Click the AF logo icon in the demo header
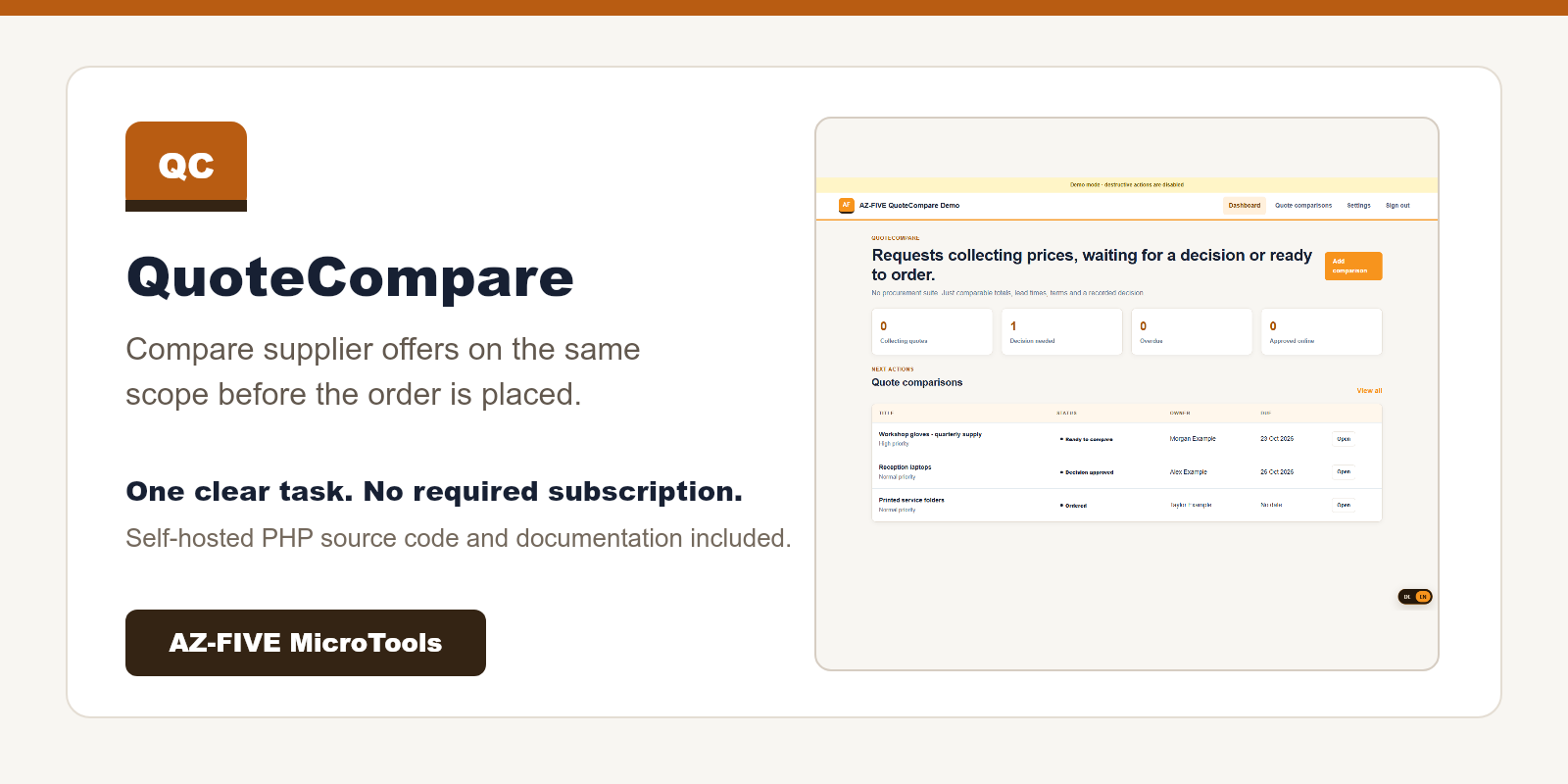Viewport: 1568px width, 784px height. coord(847,206)
